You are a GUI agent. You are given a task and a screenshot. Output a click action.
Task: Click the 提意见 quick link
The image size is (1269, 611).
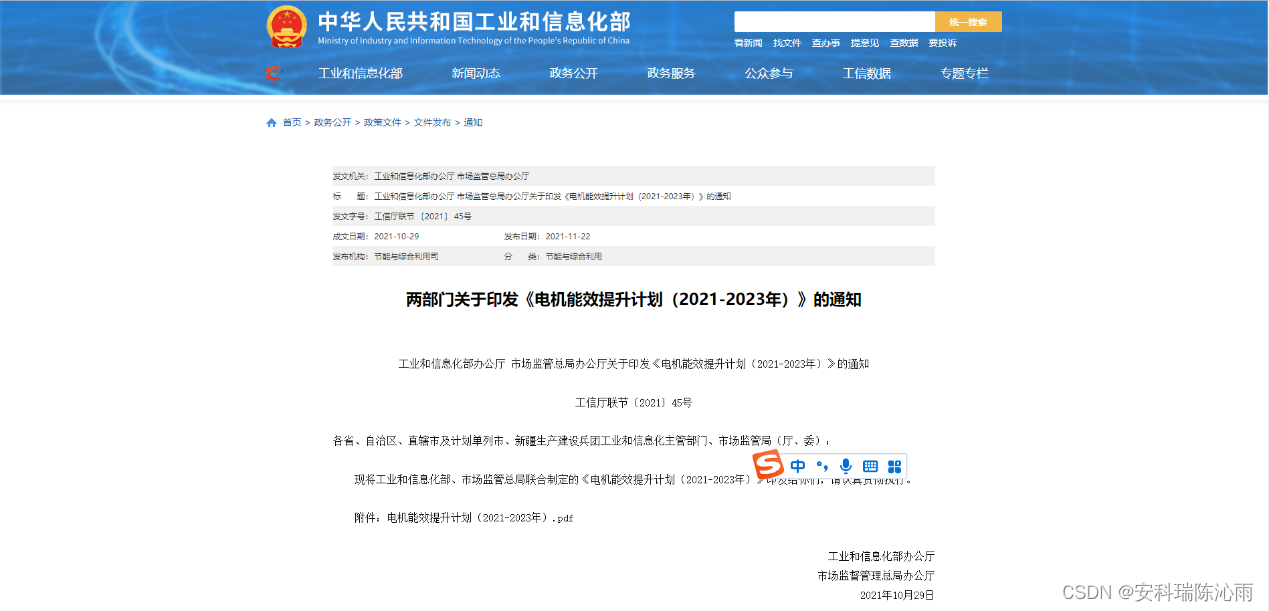865,43
